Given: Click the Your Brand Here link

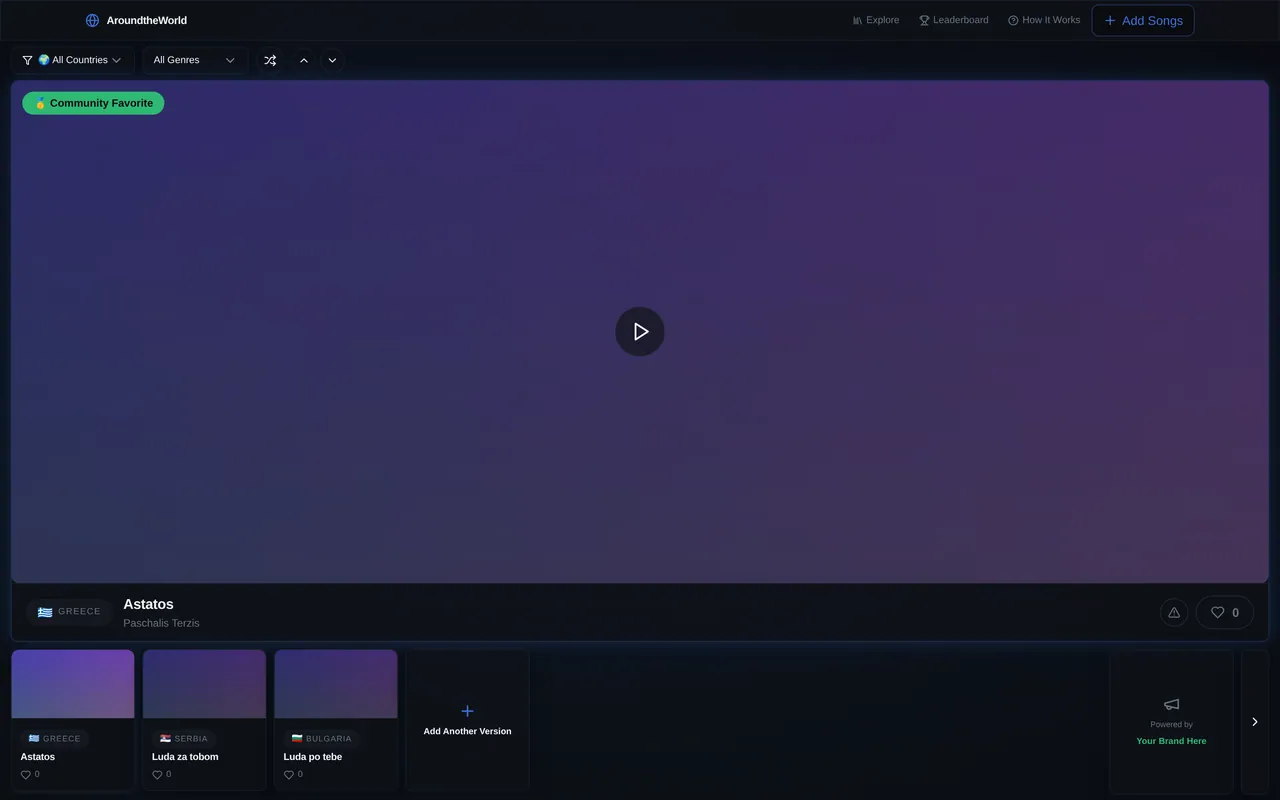Looking at the screenshot, I should point(1171,741).
